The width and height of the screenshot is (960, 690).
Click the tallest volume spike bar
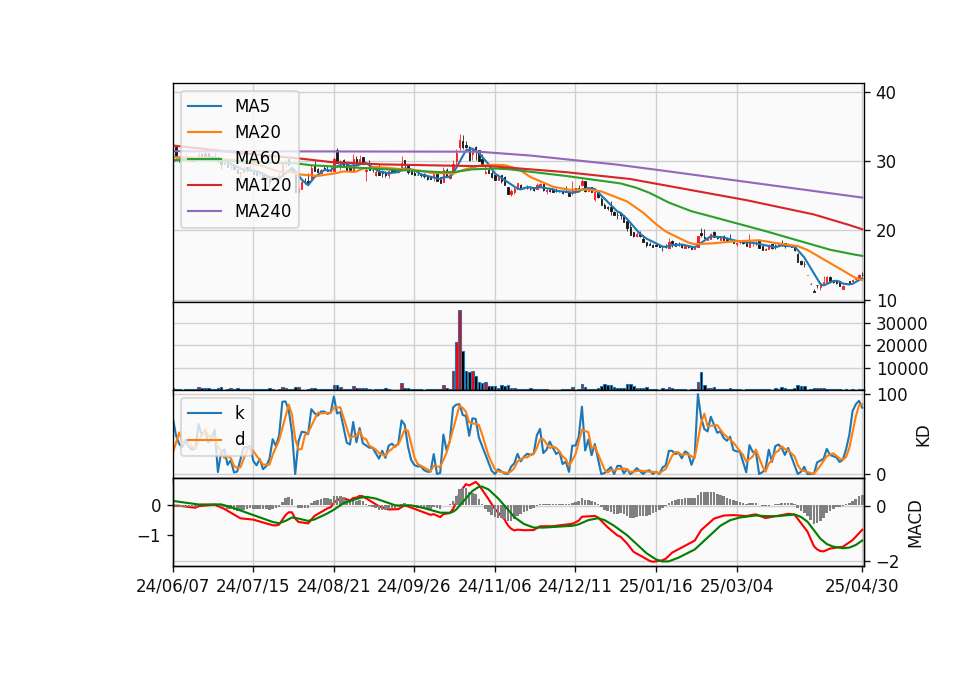click(460, 350)
